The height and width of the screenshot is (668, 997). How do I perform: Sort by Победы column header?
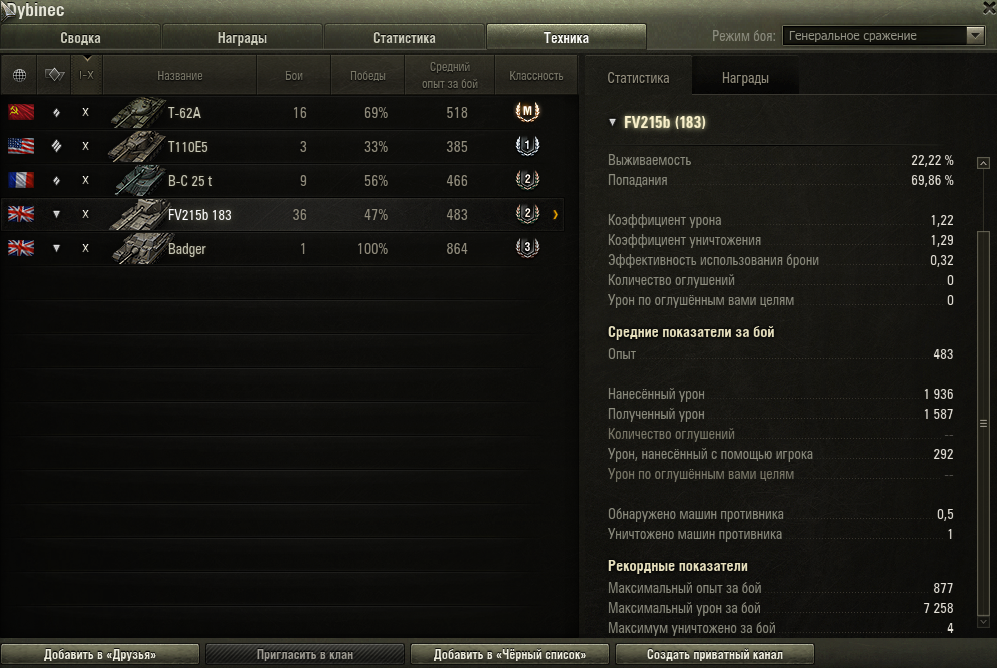coord(368,75)
